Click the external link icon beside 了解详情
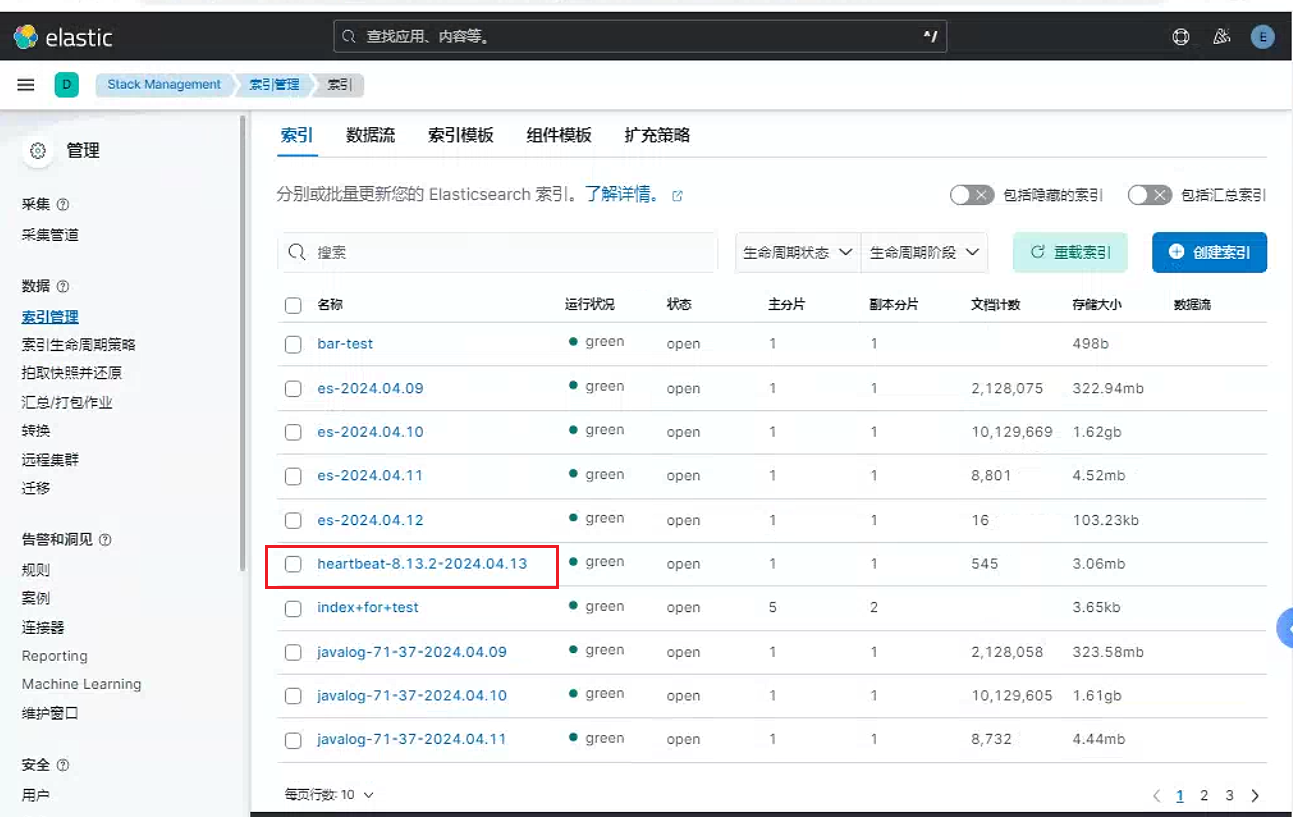This screenshot has height=817, width=1293. click(677, 195)
